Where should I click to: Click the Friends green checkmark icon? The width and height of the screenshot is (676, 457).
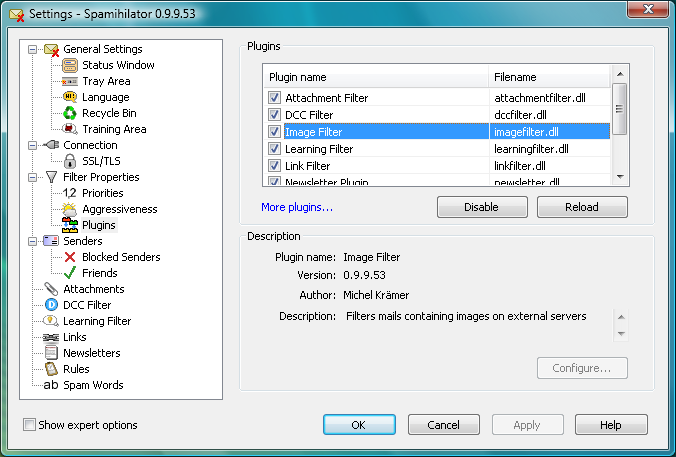coord(70,272)
